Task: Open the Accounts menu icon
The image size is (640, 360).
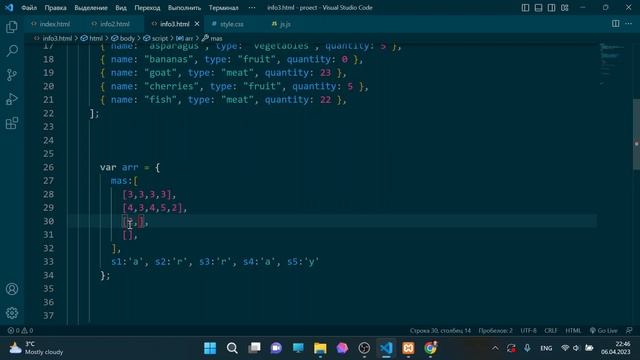Action: tap(12, 289)
